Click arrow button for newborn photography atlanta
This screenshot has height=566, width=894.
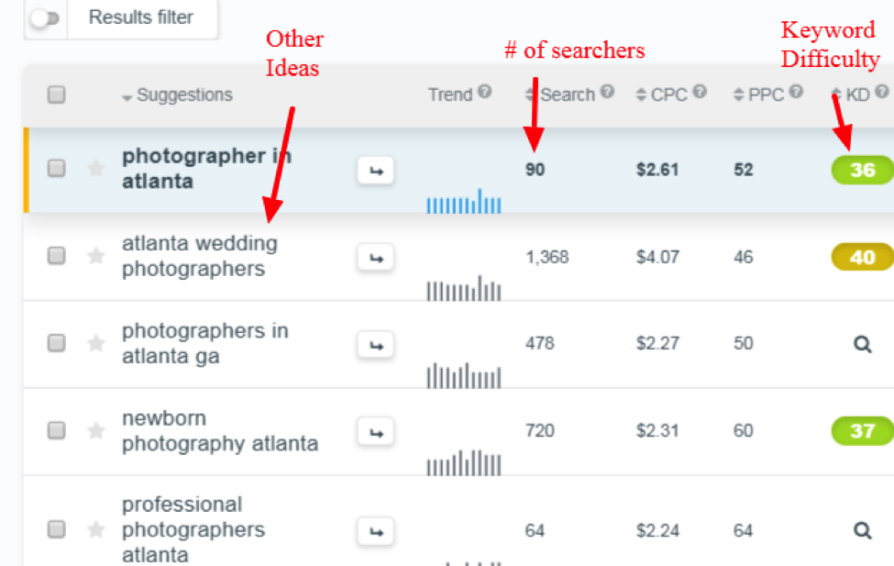coord(375,432)
